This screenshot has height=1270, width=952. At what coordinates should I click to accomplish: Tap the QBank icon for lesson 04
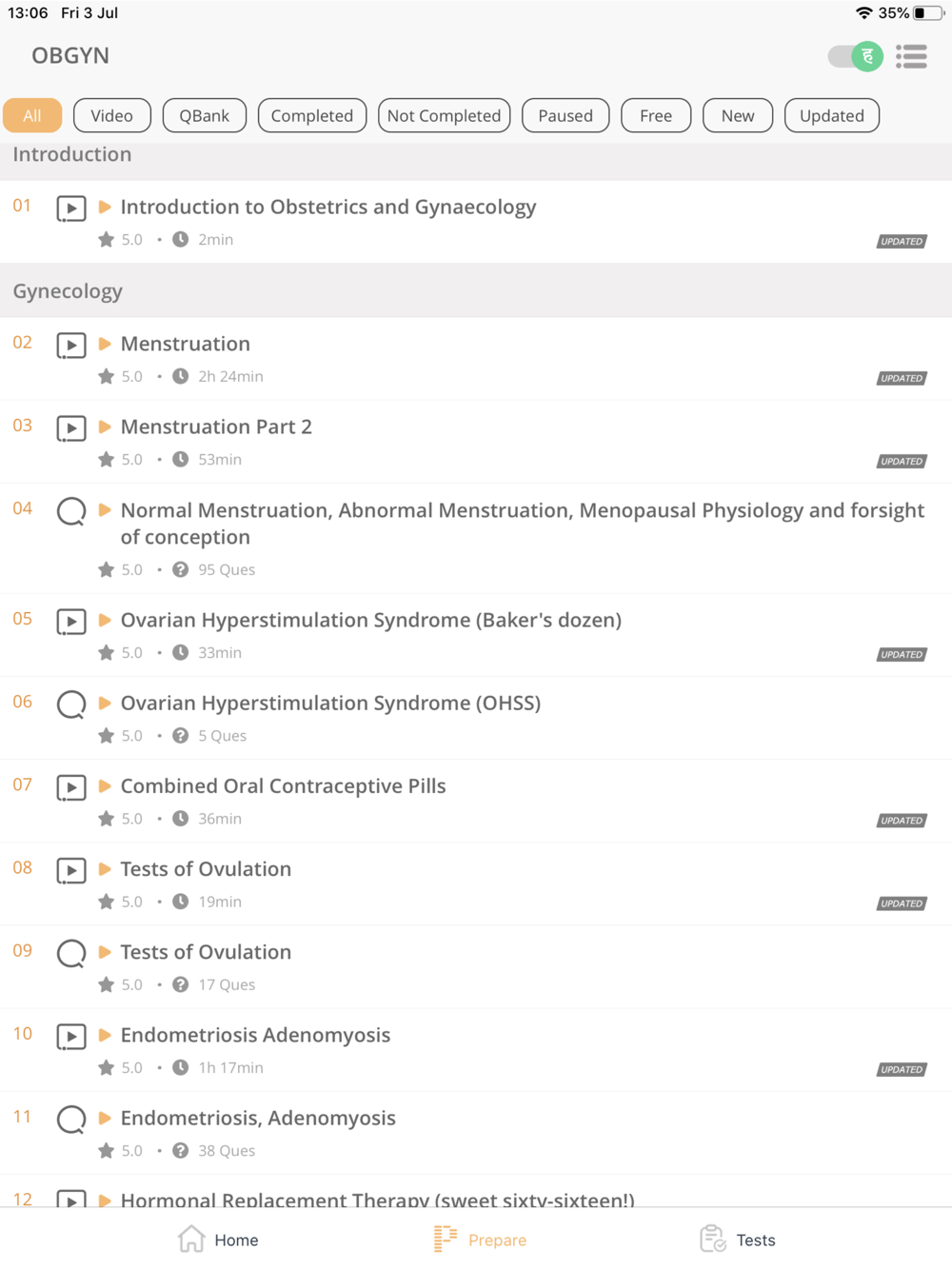point(71,511)
